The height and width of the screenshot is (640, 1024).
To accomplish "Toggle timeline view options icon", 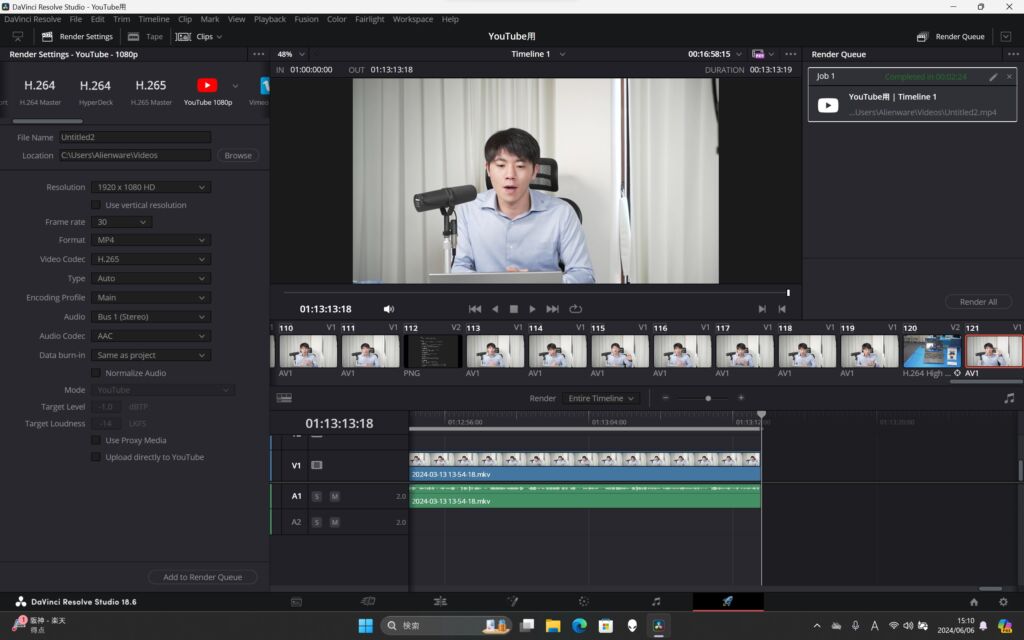I will 284,398.
